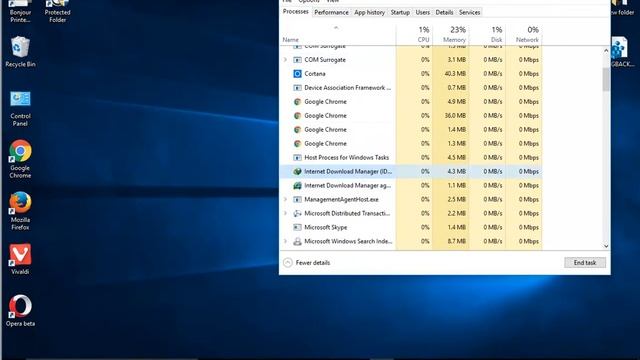
Task: Expand the Microsoft Windows Search Indexer process
Action: (x=285, y=241)
